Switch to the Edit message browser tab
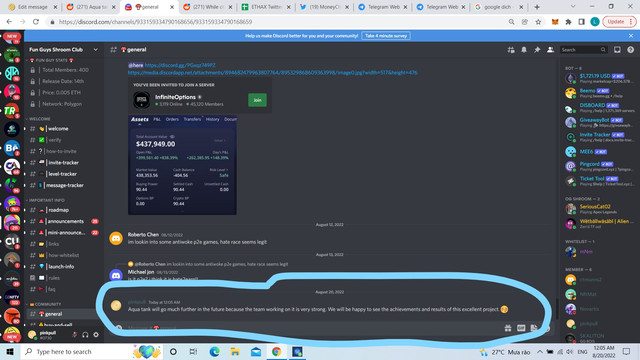Viewport: 640px width, 360px height. (x=33, y=7)
